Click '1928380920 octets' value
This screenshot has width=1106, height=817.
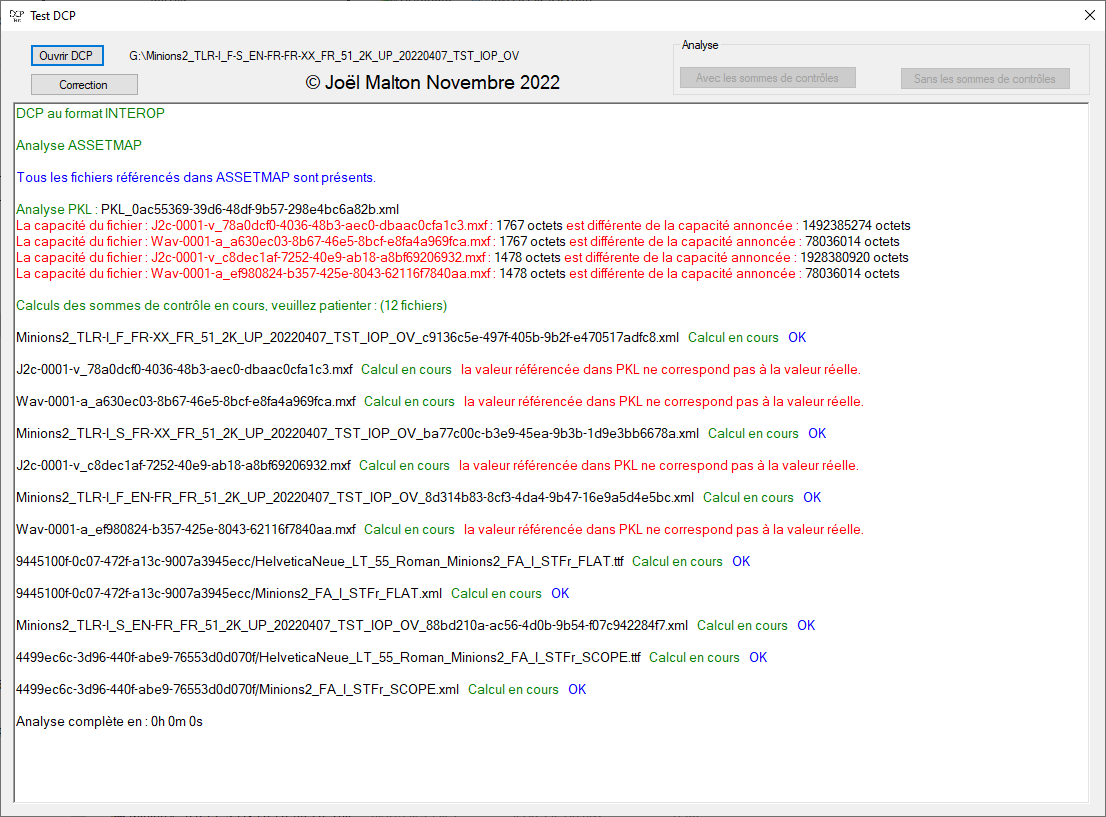(854, 258)
